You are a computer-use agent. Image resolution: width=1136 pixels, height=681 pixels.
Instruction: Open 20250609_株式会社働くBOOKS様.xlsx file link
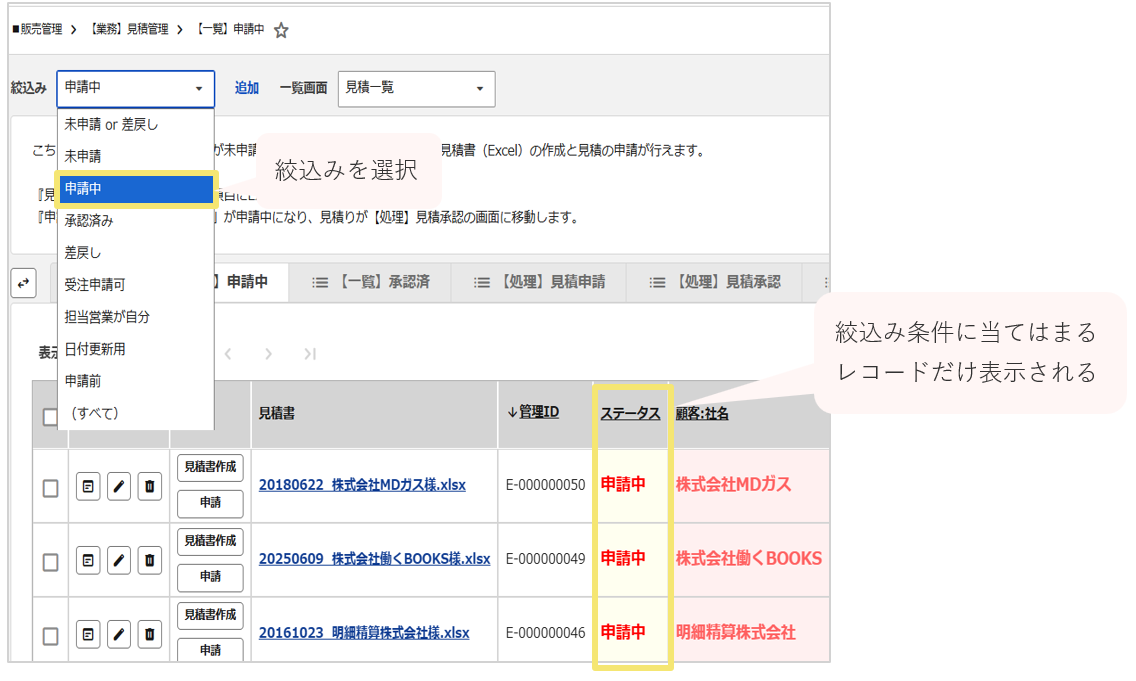tap(375, 559)
